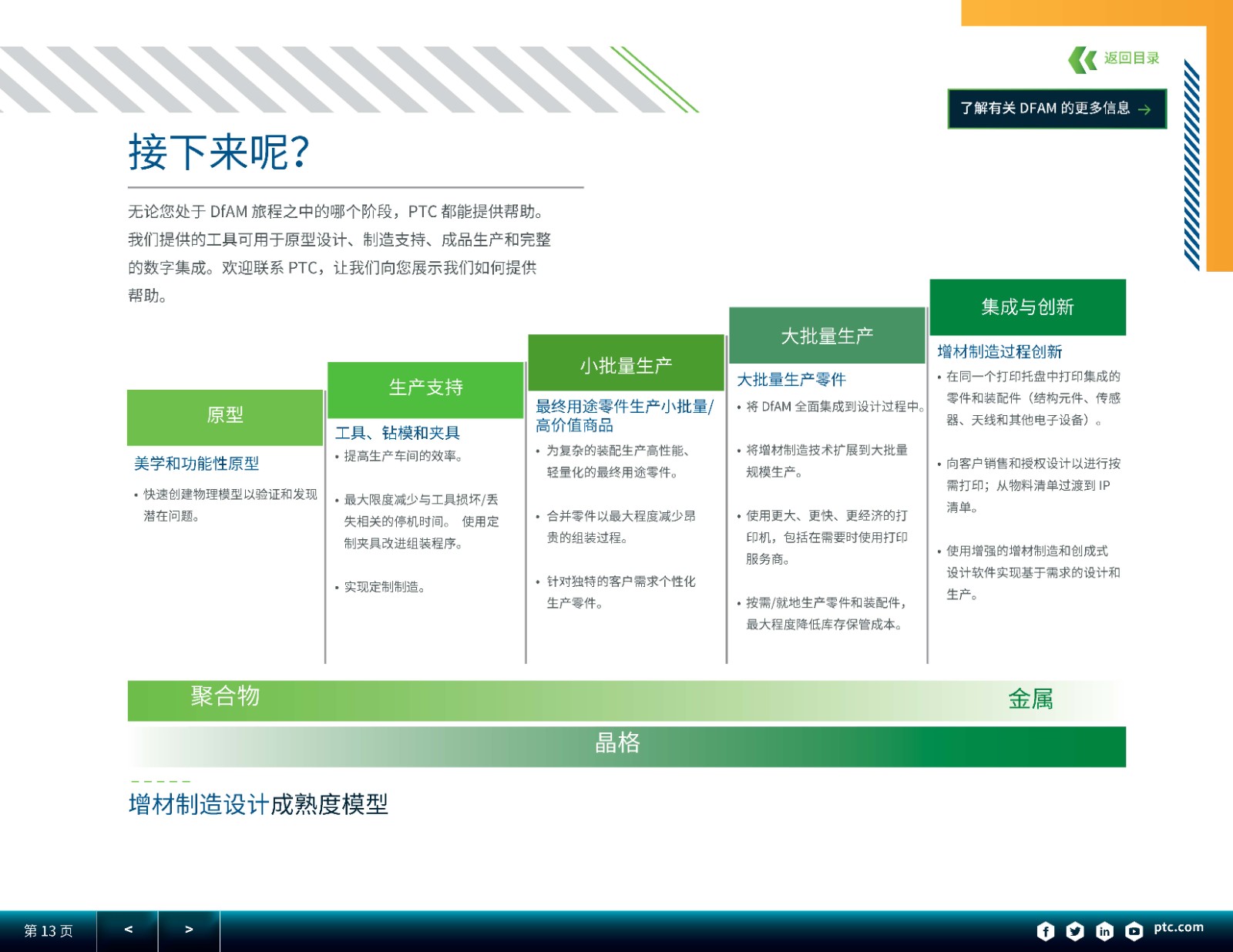Click the 工具、钻模和夹具 subheading
Viewport: 1233px width, 952px height.
coord(398,433)
